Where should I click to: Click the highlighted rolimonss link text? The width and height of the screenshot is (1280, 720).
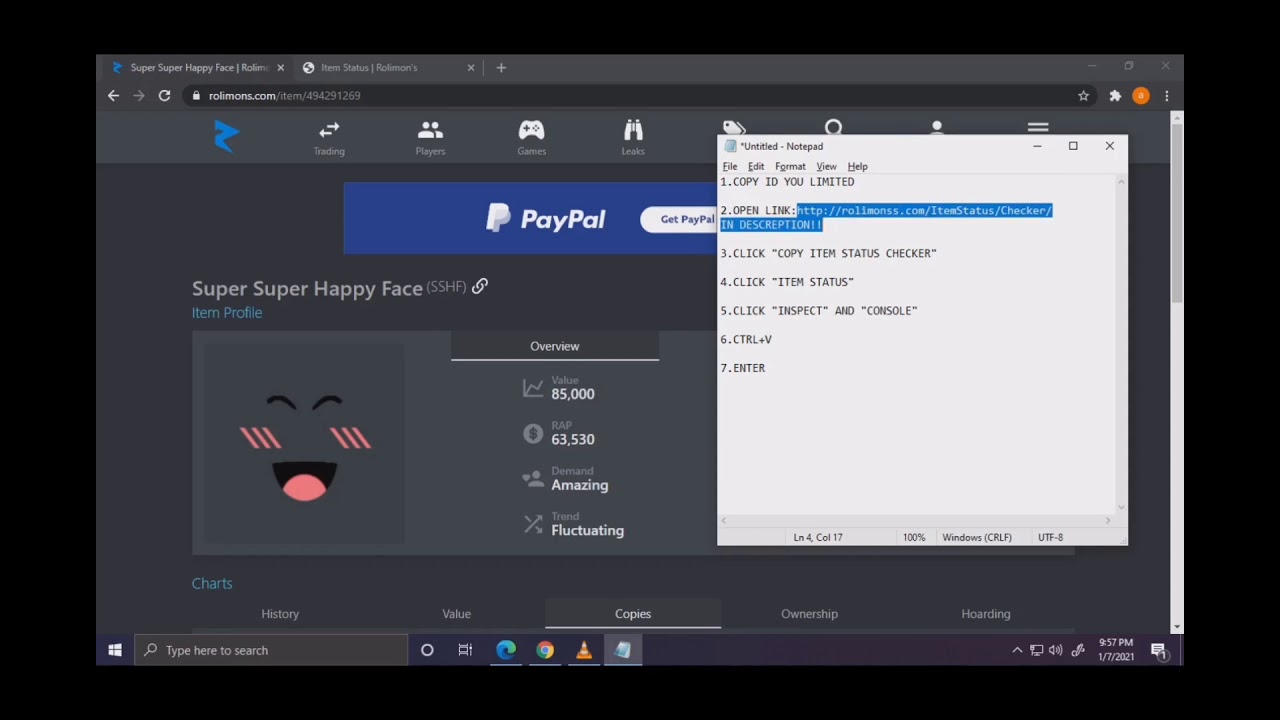point(924,210)
